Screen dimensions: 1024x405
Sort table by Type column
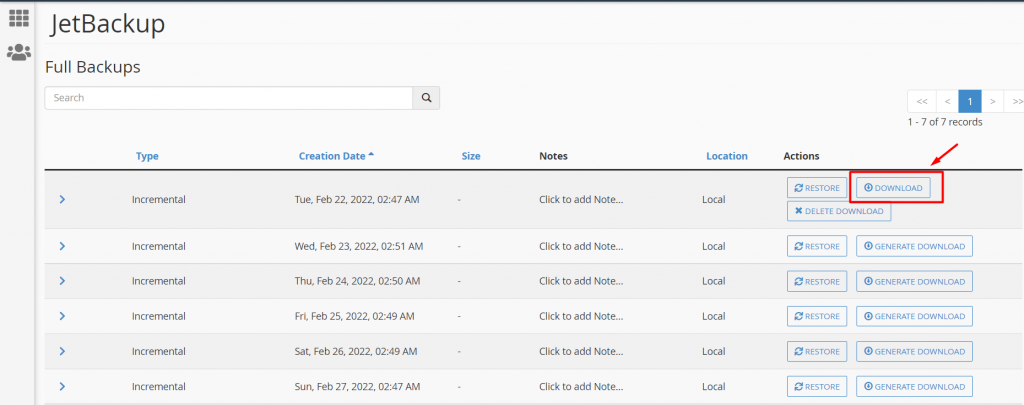point(147,156)
